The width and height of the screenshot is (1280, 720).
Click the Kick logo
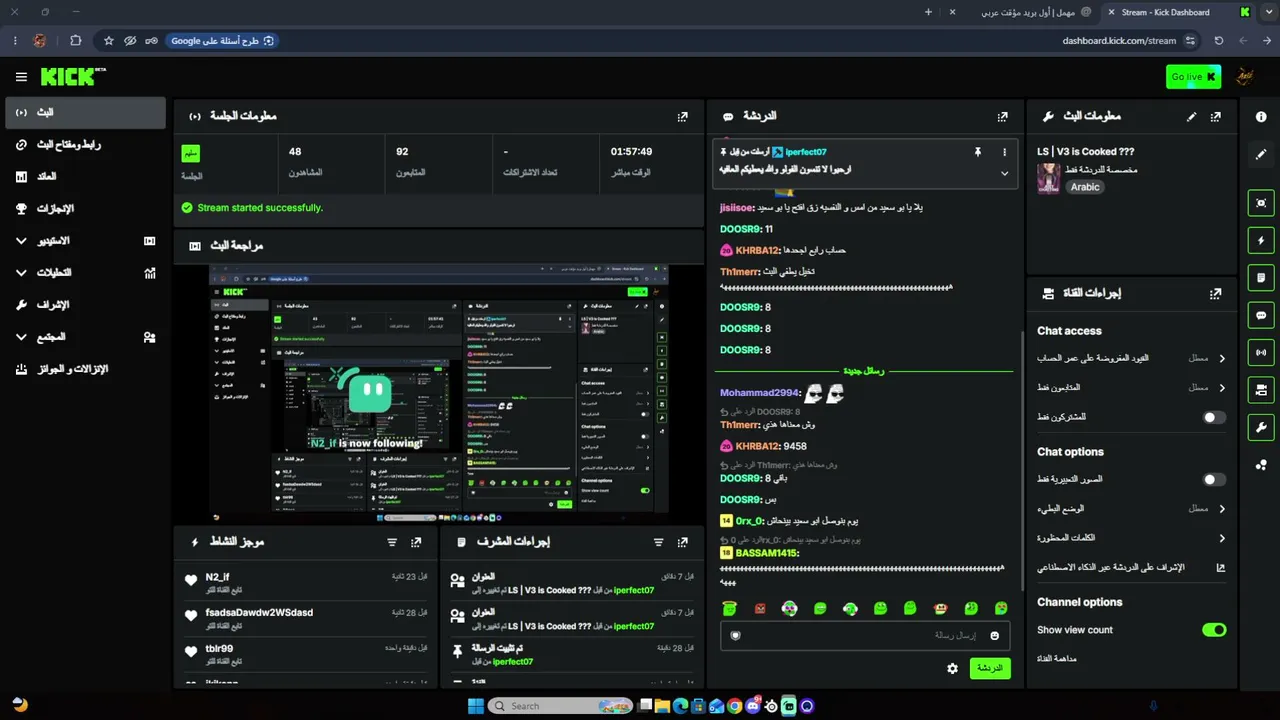point(73,76)
